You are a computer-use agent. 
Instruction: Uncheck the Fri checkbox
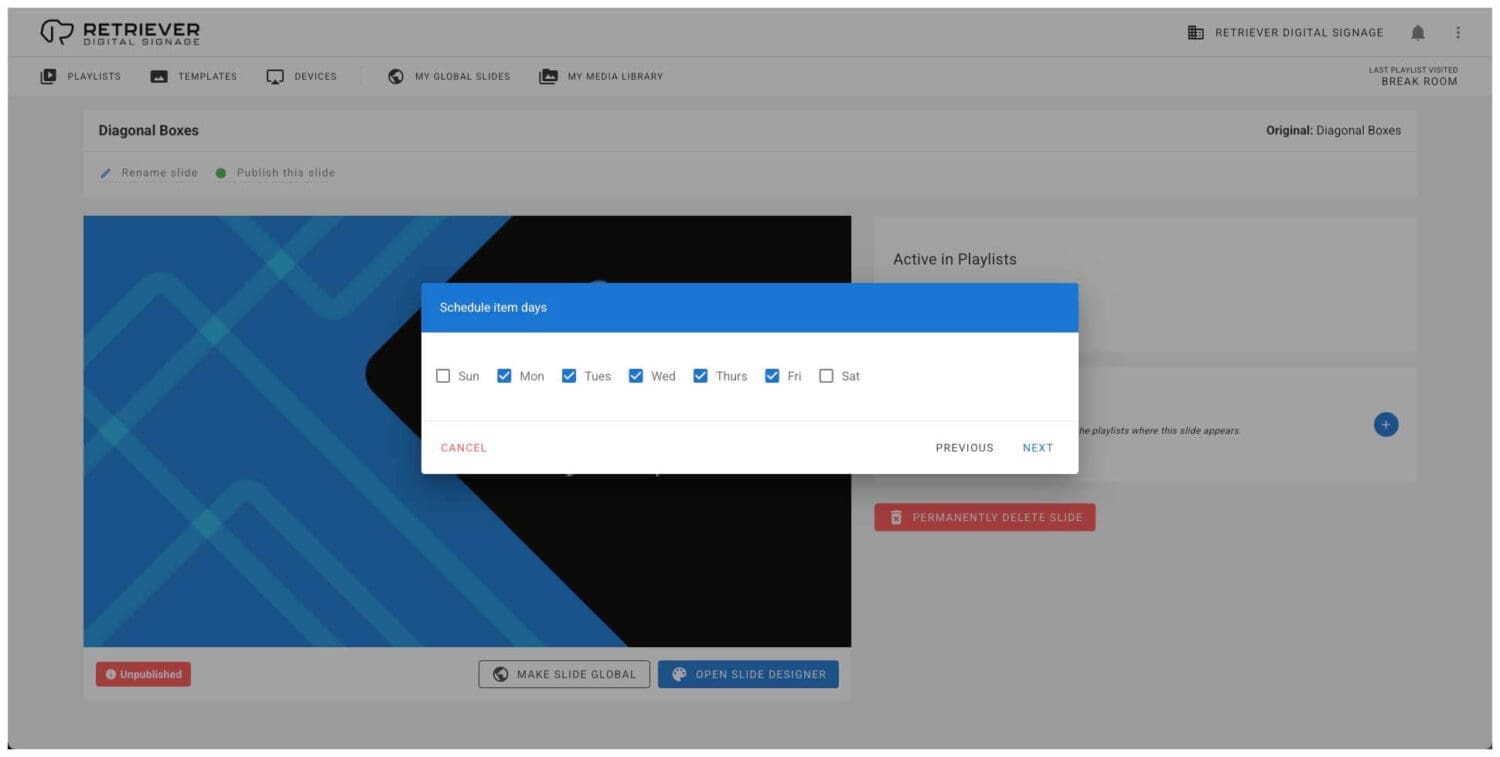tap(772, 376)
